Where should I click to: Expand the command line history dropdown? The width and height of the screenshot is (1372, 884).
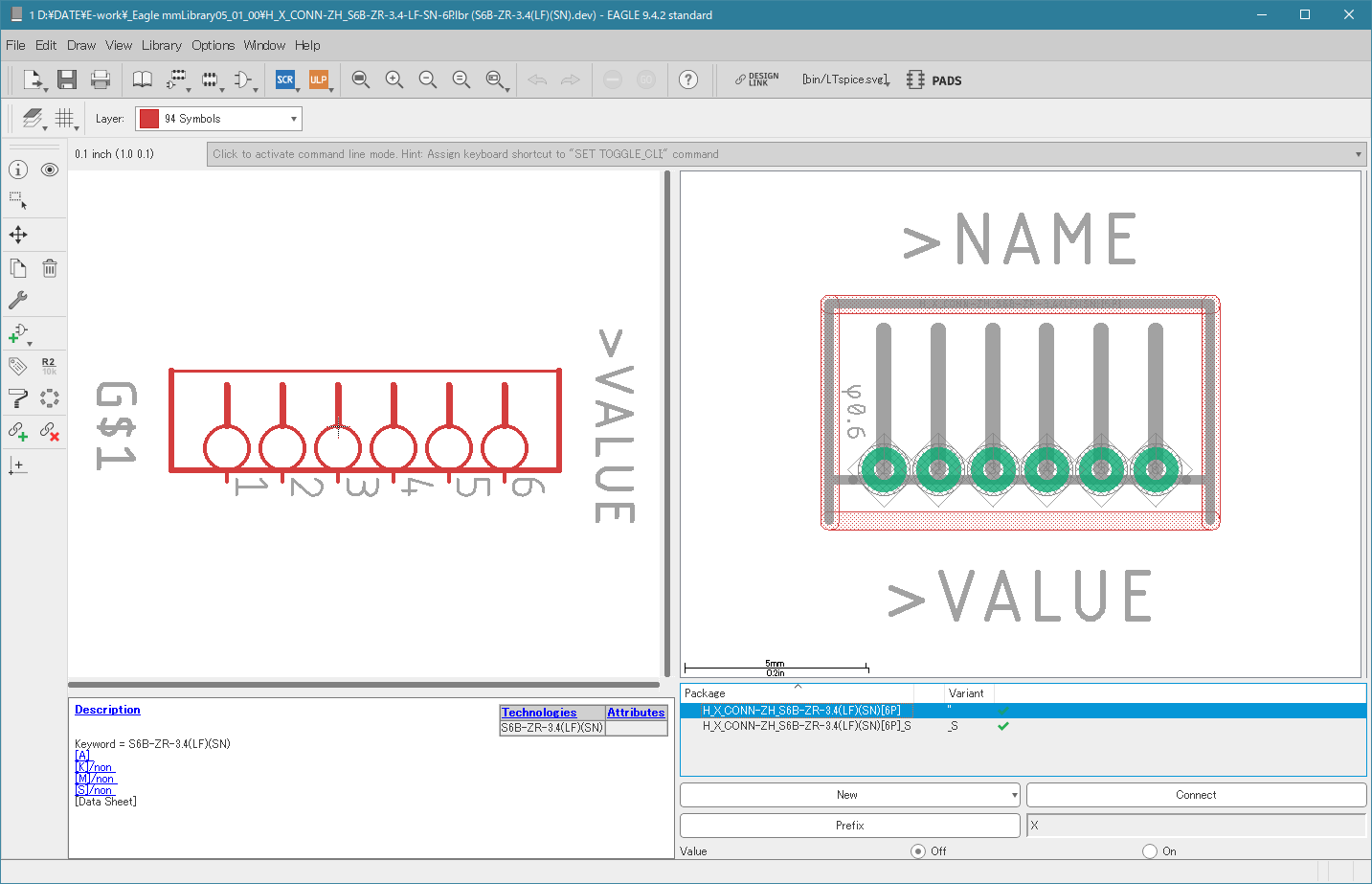[1359, 154]
